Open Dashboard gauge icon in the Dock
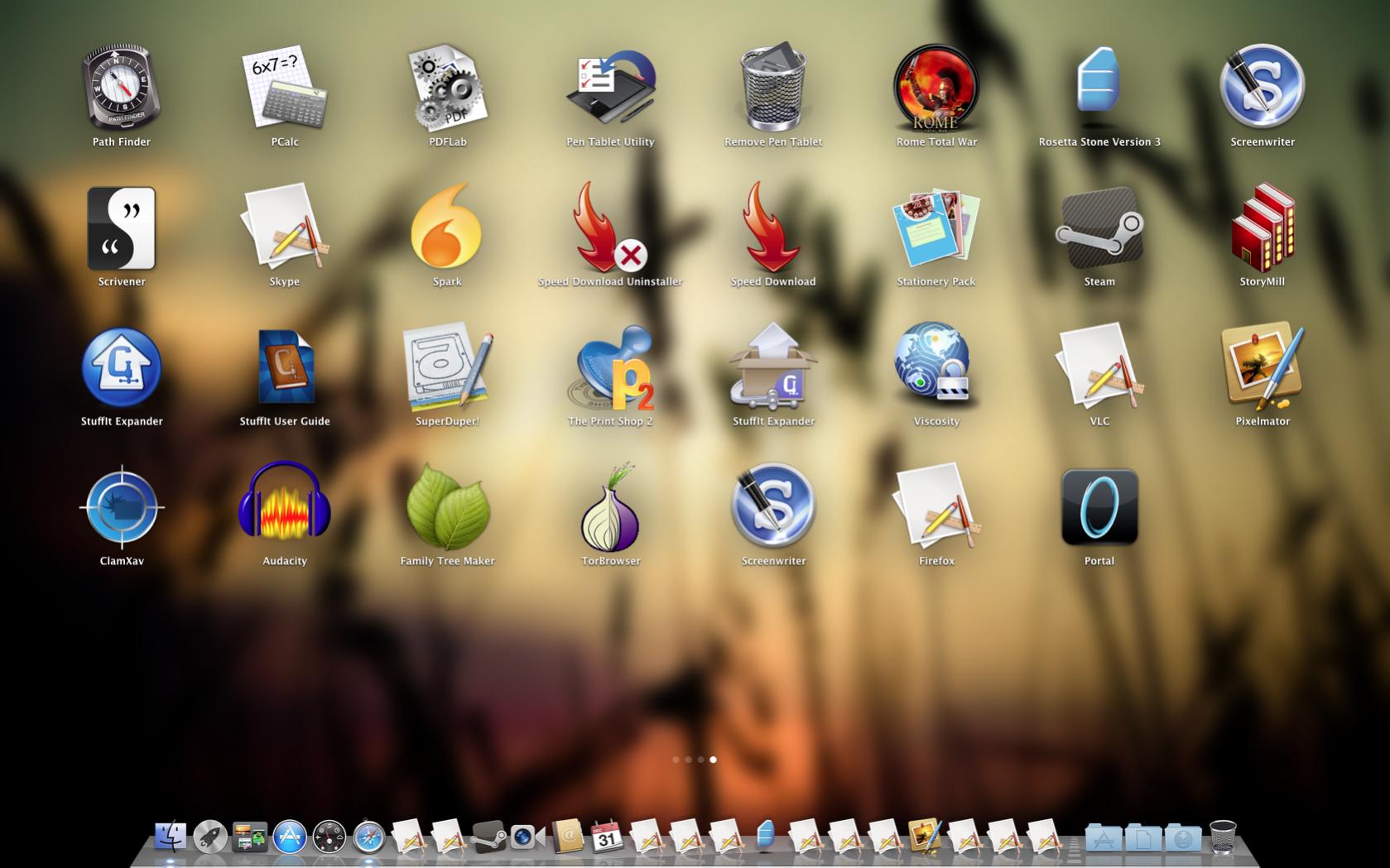Screen dimensions: 1390x868 point(329,837)
